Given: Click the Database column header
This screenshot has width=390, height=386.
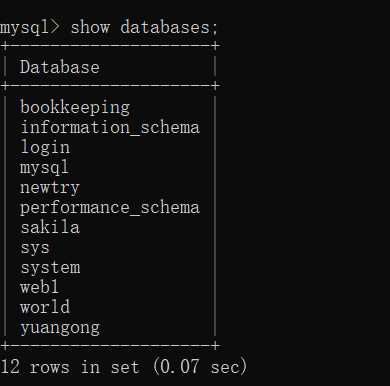Looking at the screenshot, I should click(60, 67).
